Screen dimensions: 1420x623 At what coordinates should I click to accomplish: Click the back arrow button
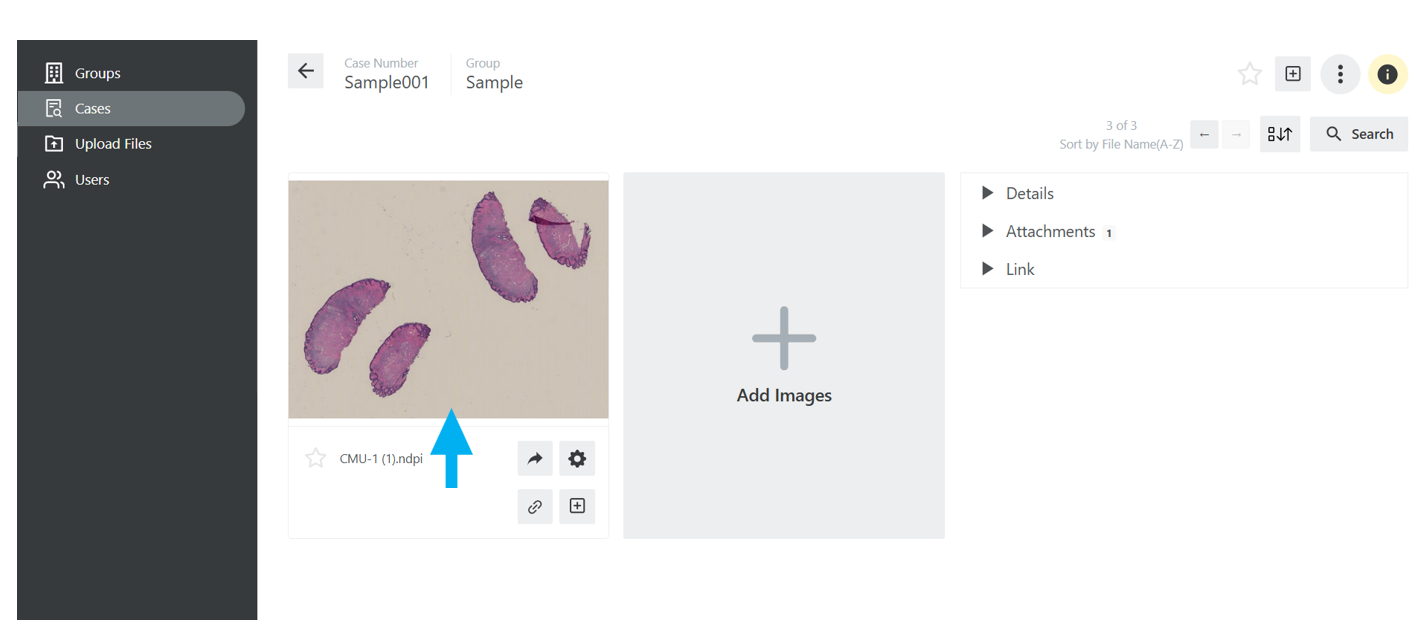pyautogui.click(x=306, y=71)
